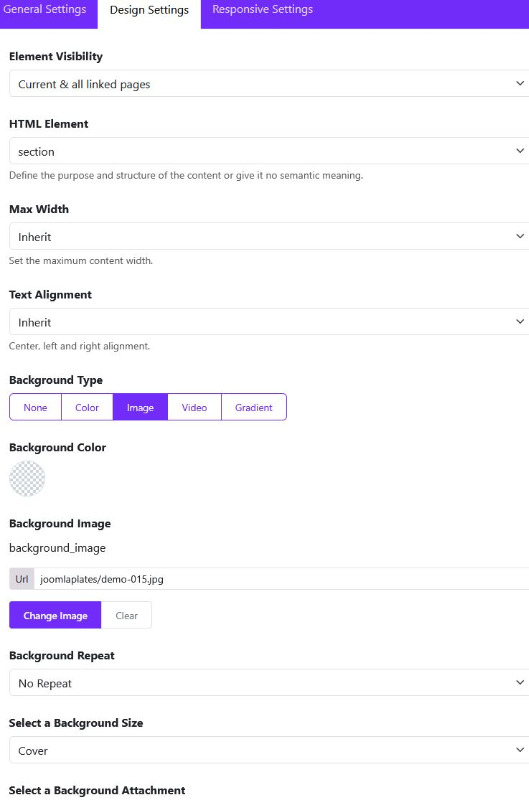Open the Design Settings tab
Screen dimensions: 529x800
(149, 10)
